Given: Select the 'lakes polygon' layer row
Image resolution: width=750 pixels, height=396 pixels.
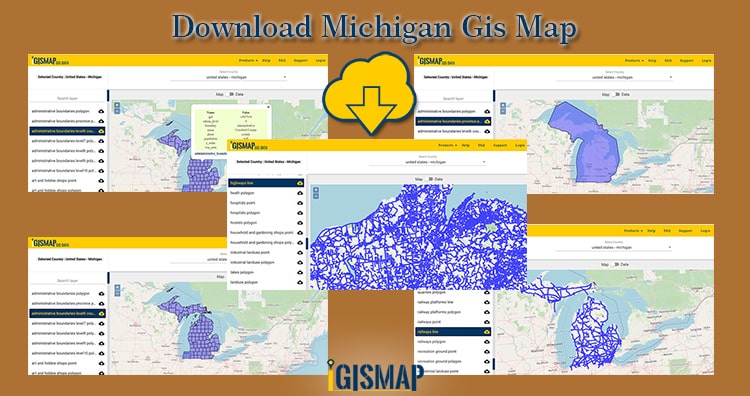Looking at the screenshot, I should pyautogui.click(x=266, y=273).
